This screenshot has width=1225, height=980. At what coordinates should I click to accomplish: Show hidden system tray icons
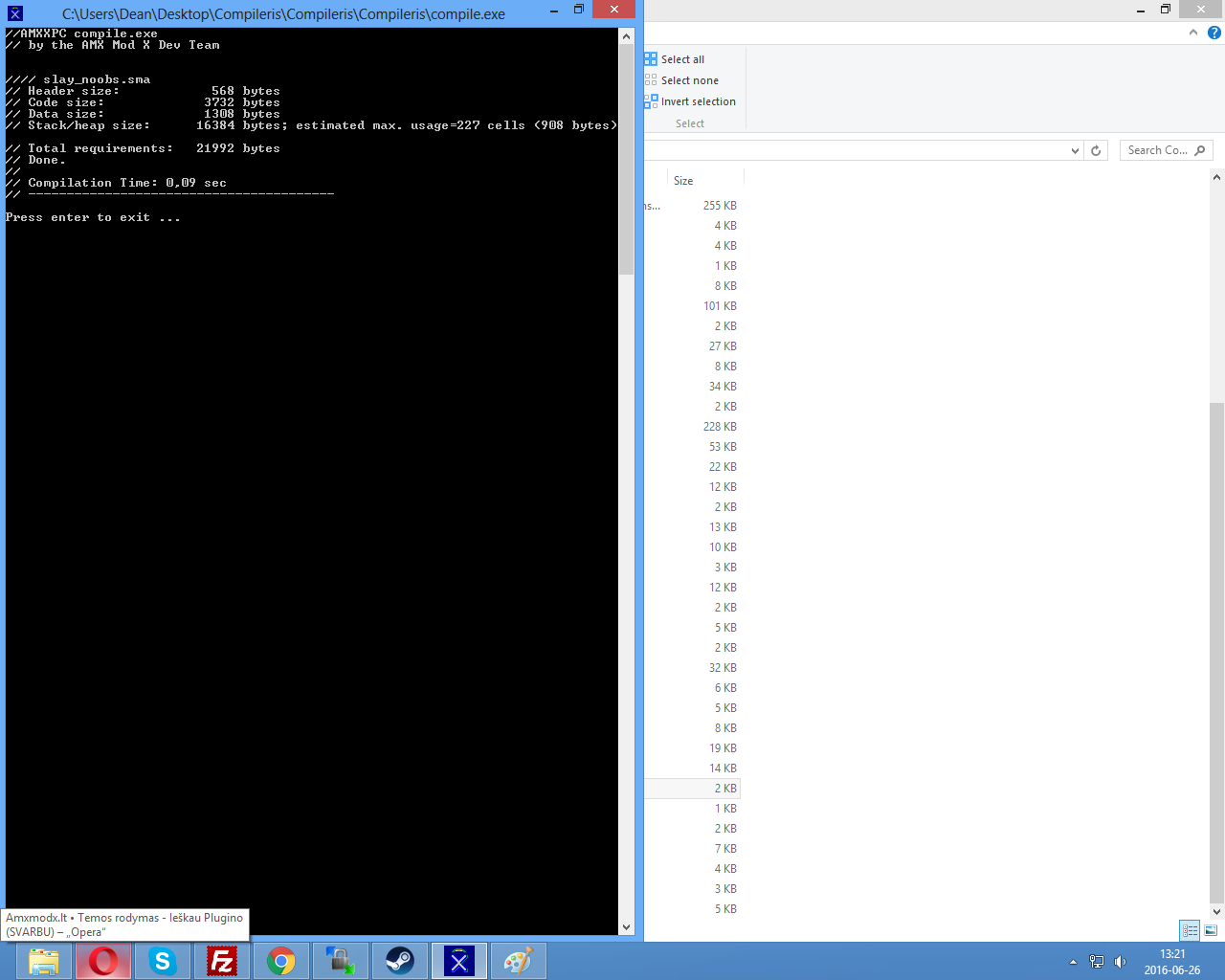[x=1073, y=962]
